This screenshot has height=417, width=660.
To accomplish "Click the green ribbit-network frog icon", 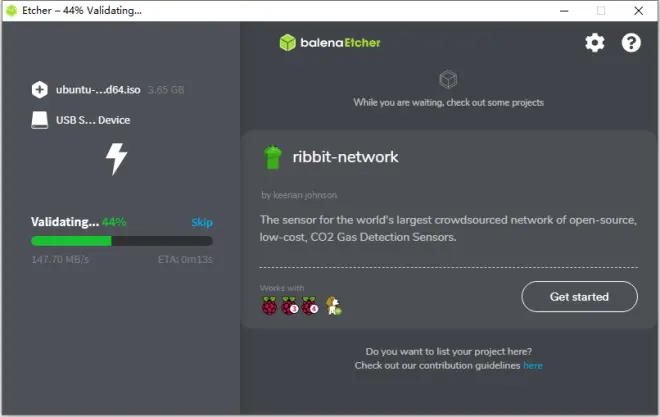I will [272, 157].
